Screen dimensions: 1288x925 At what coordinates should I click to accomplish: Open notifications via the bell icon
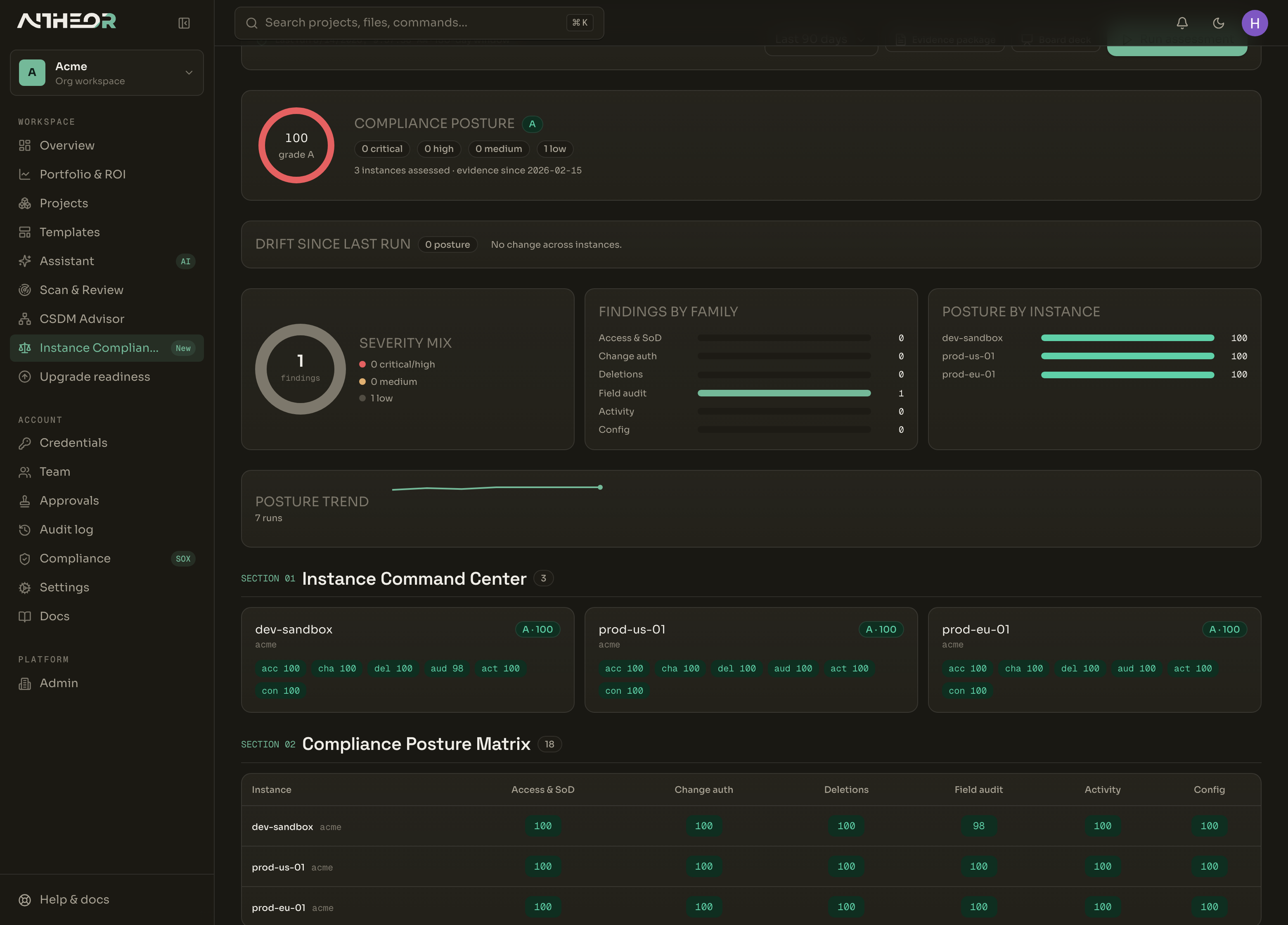click(x=1182, y=23)
